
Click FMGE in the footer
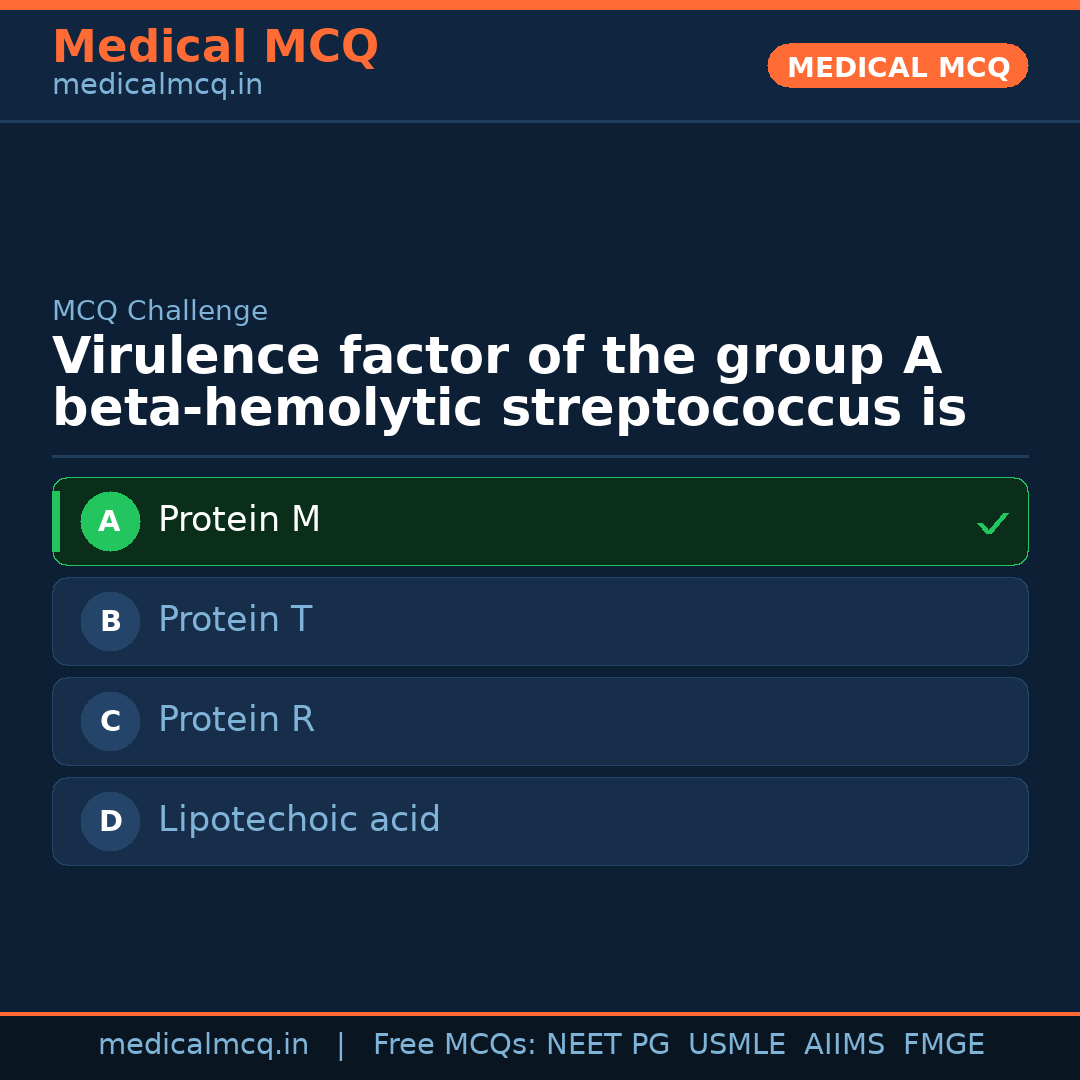point(943,1045)
